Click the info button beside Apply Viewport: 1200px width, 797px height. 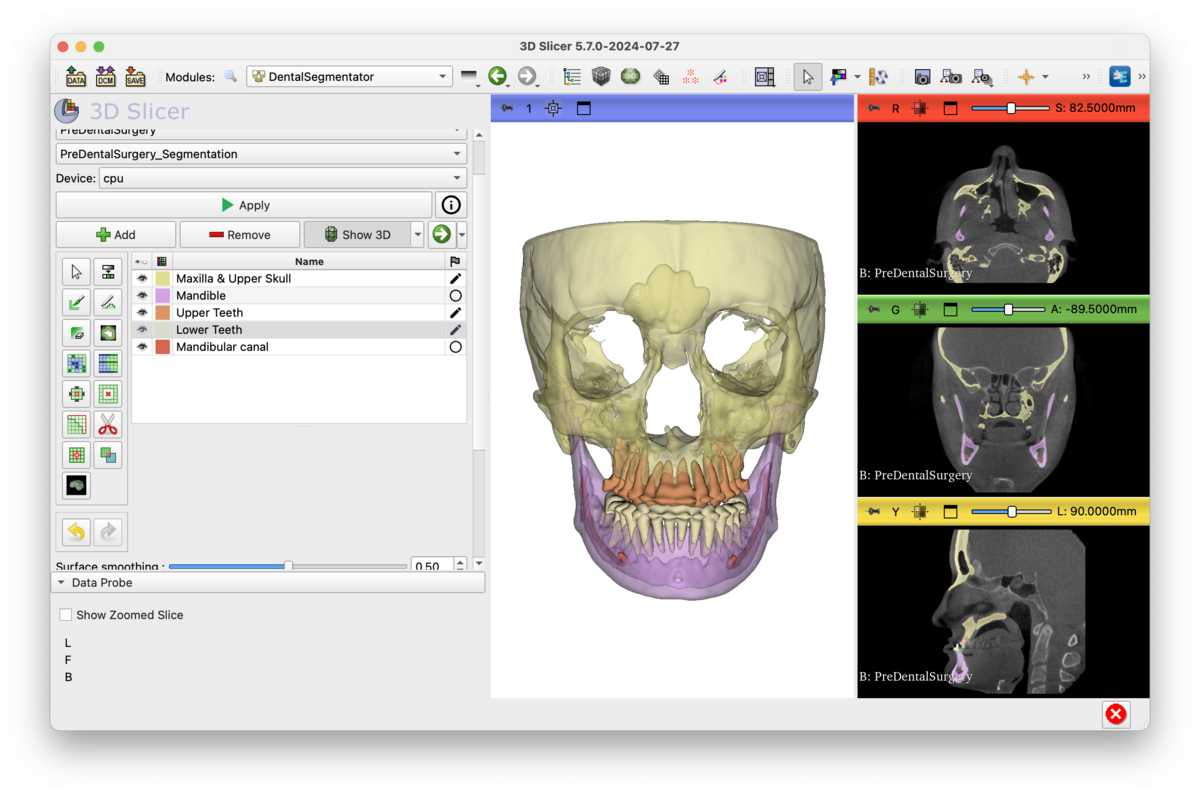click(451, 205)
